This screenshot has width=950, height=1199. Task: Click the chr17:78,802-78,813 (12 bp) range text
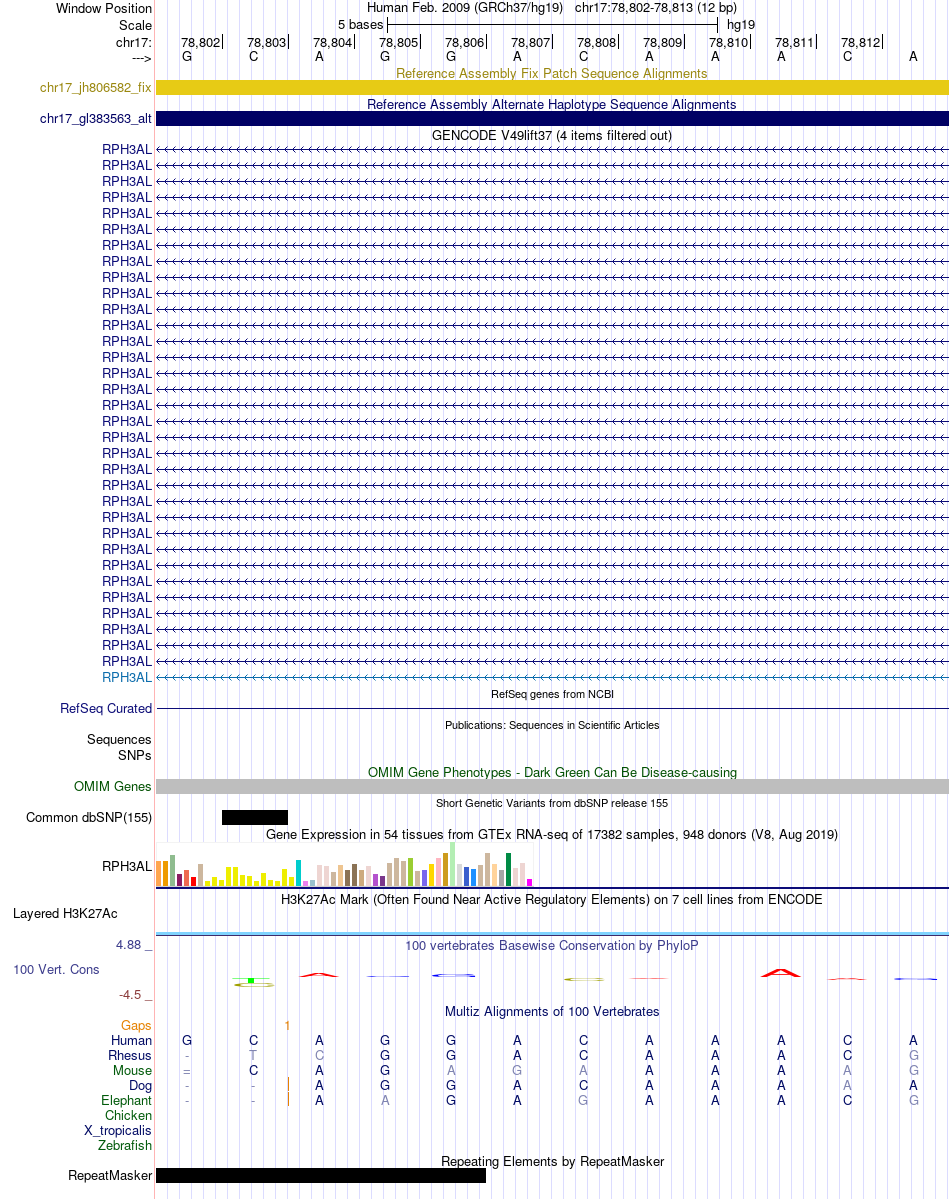coord(656,8)
